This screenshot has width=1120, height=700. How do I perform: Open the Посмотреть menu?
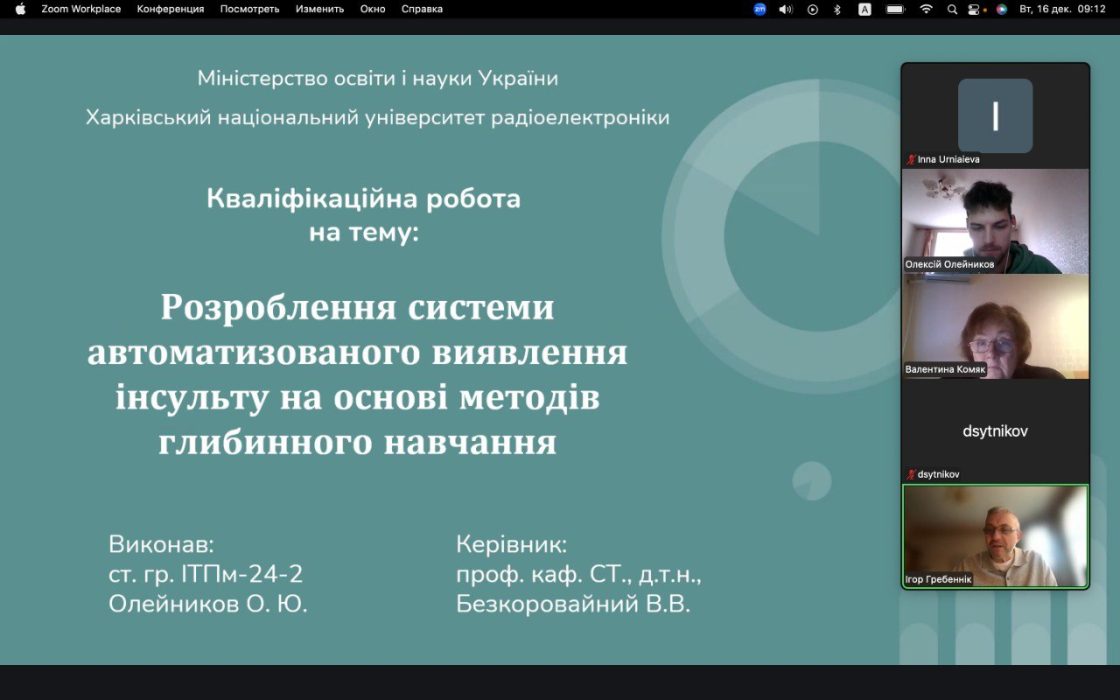[250, 9]
